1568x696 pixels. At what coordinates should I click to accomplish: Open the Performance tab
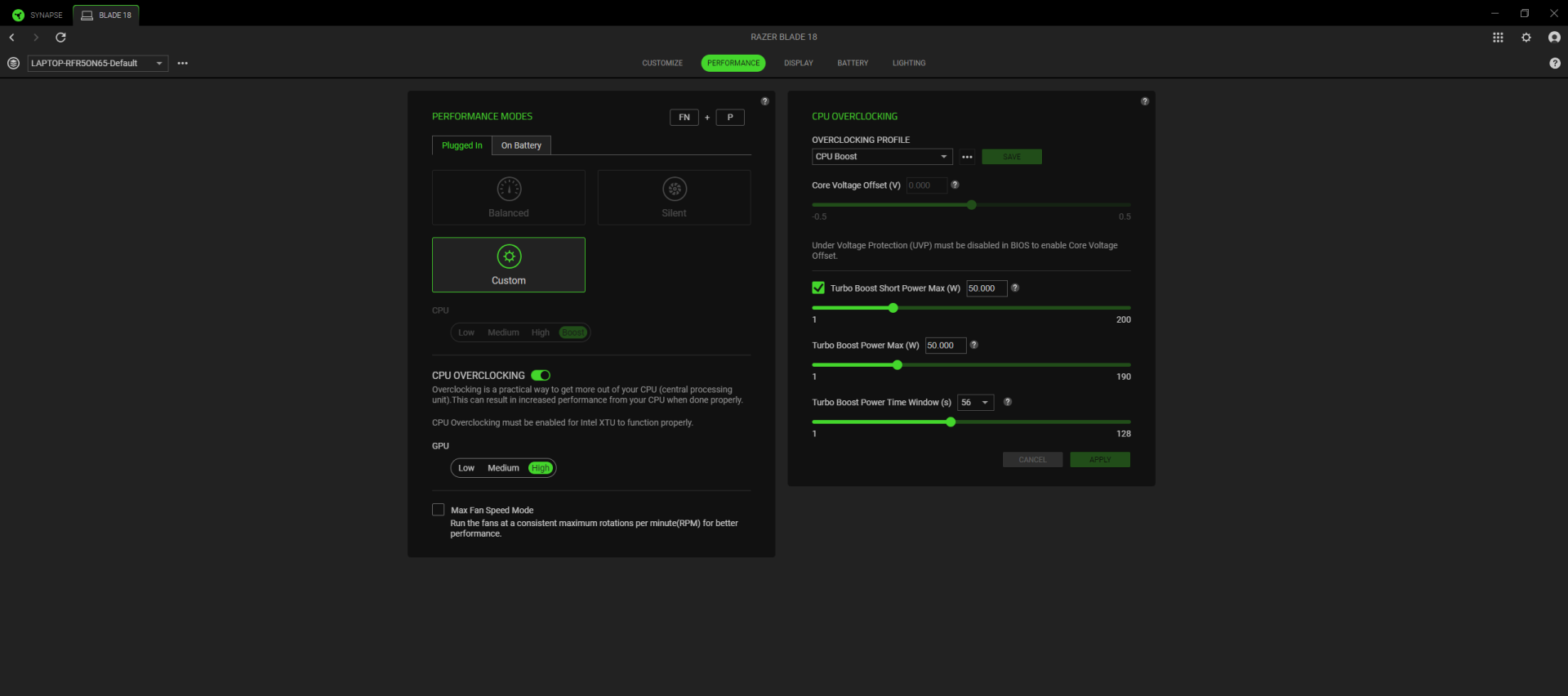(x=733, y=63)
